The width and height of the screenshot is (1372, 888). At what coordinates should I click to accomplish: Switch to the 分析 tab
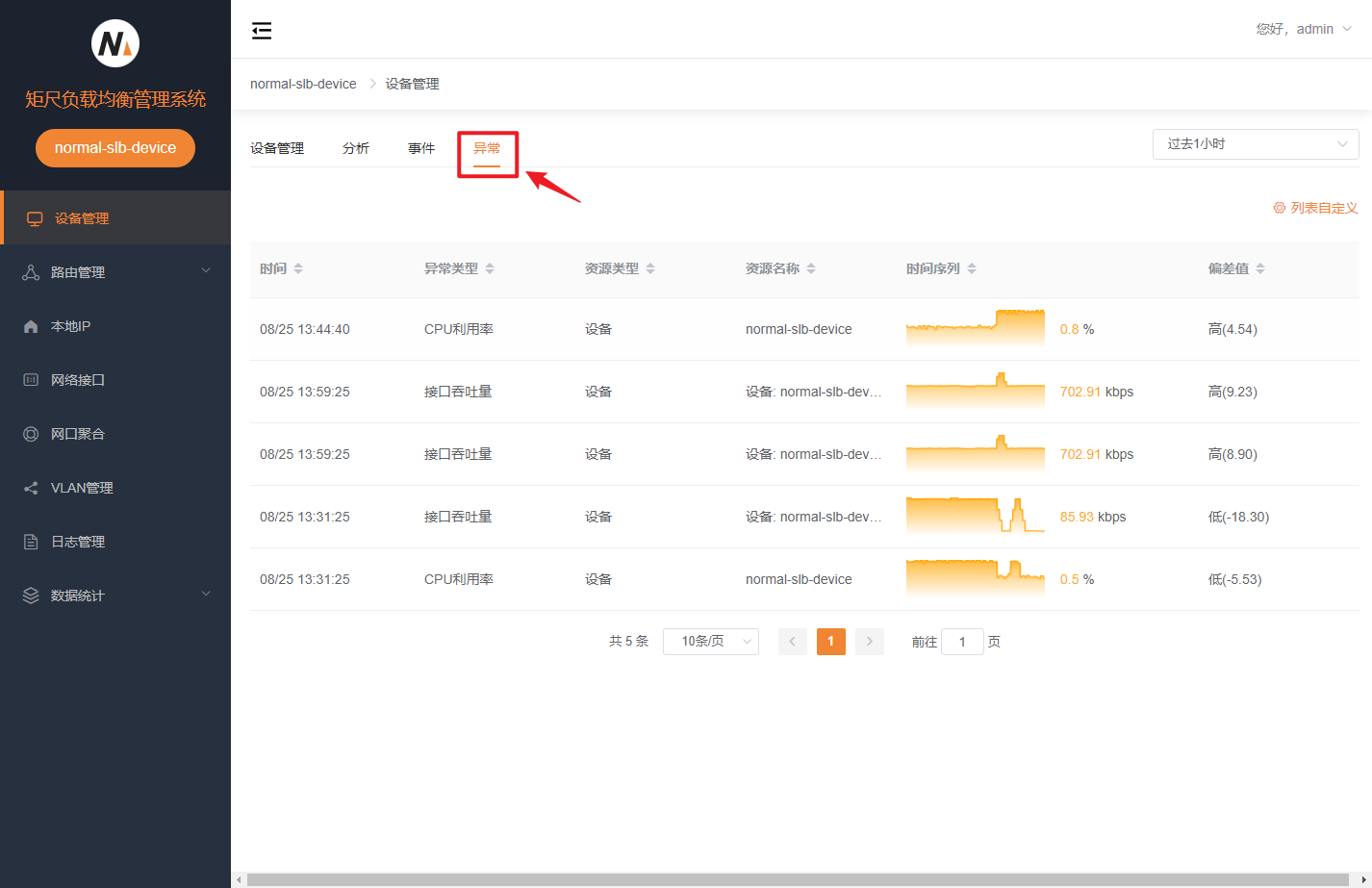click(x=356, y=148)
